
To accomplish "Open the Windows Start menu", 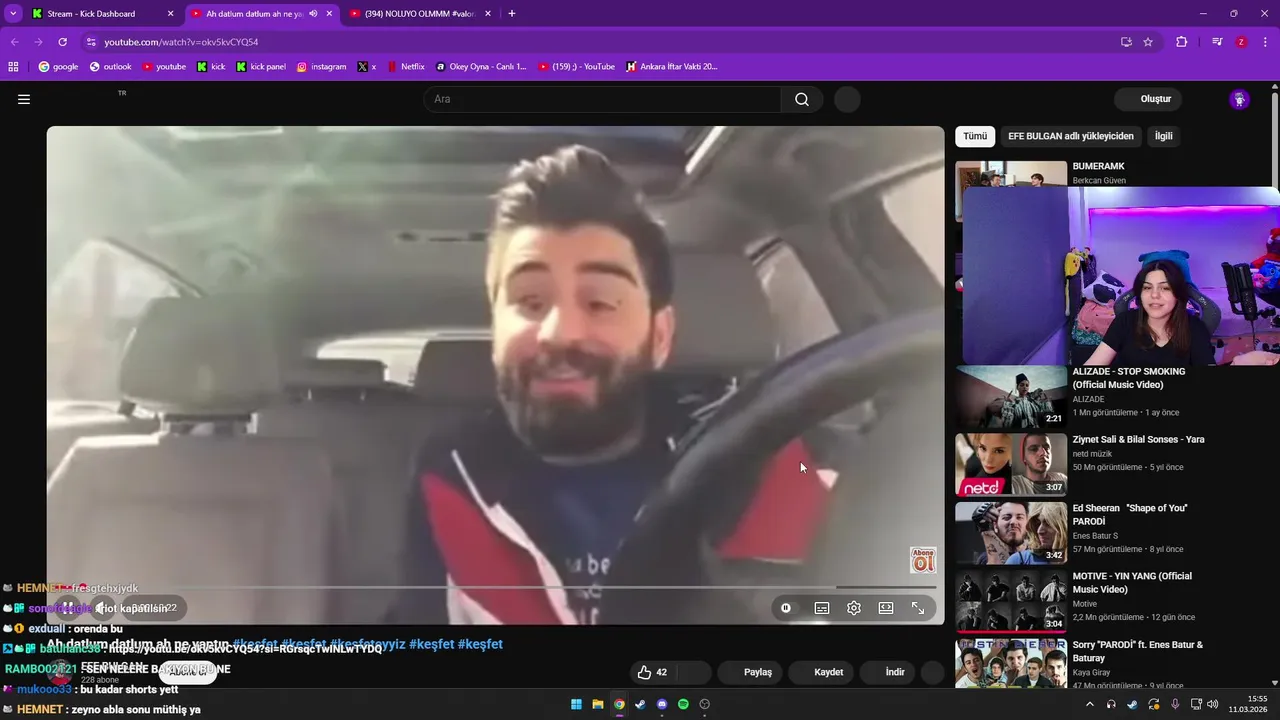I will click(576, 704).
